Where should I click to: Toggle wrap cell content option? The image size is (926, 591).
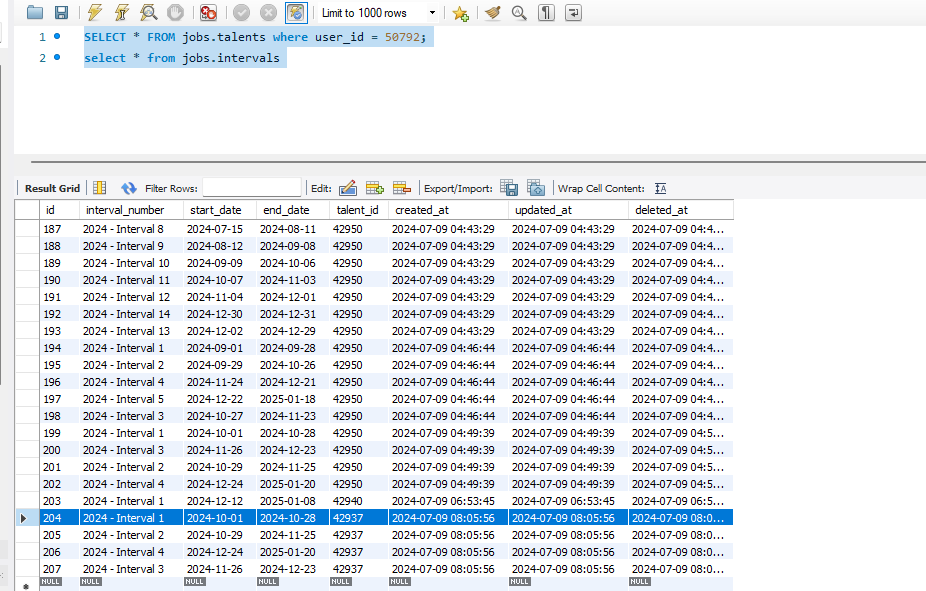660,188
